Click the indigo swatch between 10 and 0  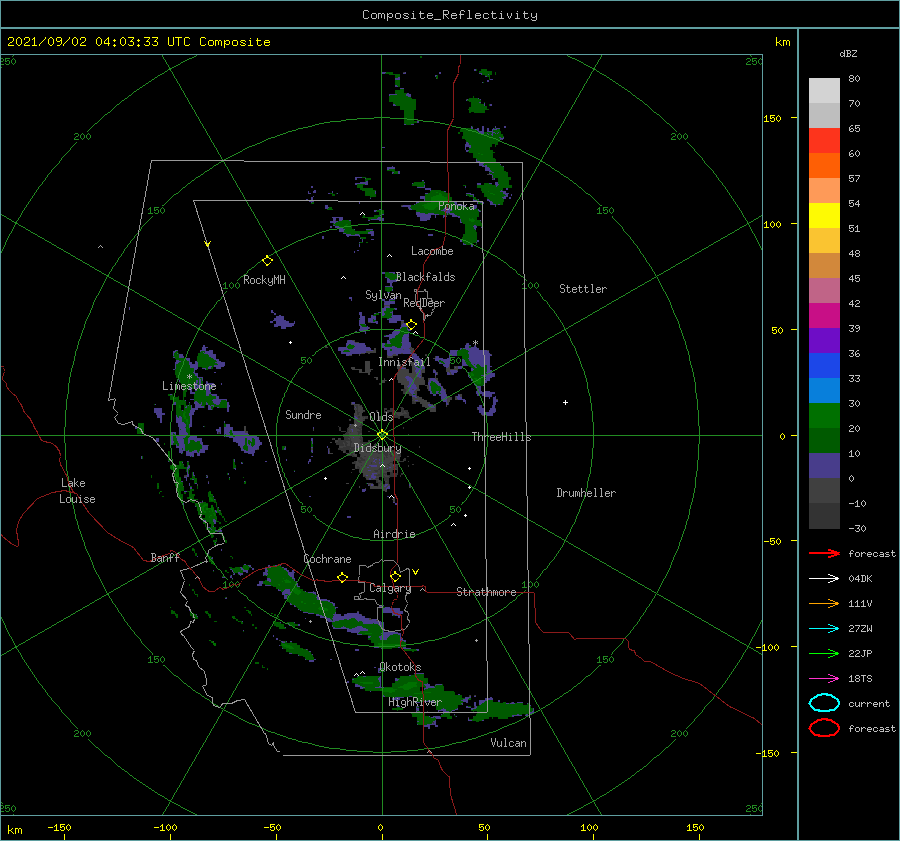pos(824,465)
